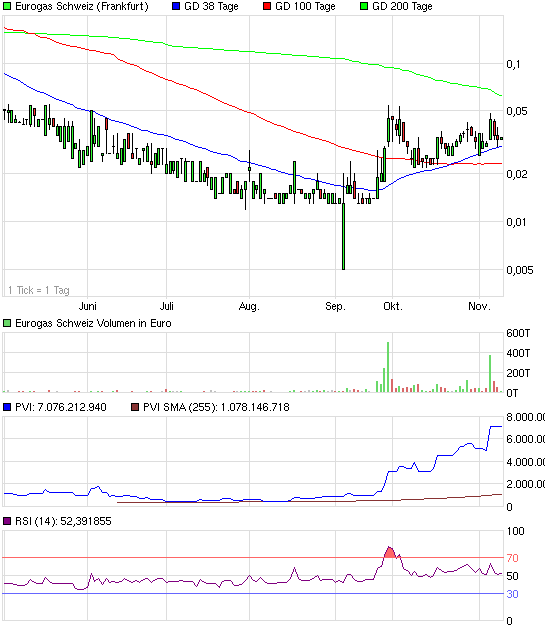This screenshot has width=545, height=629.
Task: Click the brown PVI SMA (255) legend swatch
Action: tap(135, 408)
